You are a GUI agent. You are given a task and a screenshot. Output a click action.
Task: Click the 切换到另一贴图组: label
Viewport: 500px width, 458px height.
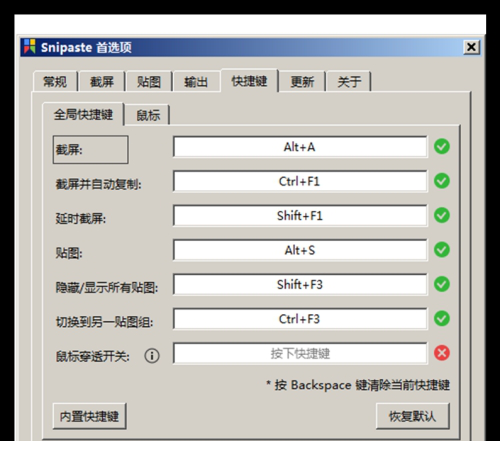point(104,322)
